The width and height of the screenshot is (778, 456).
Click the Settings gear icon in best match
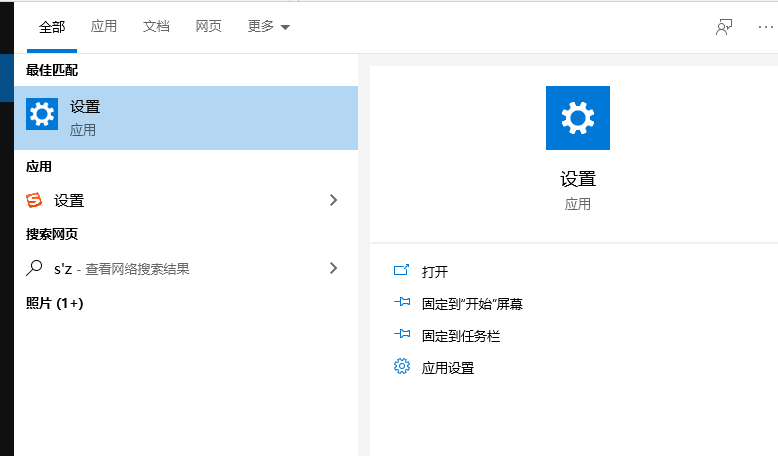click(x=42, y=116)
